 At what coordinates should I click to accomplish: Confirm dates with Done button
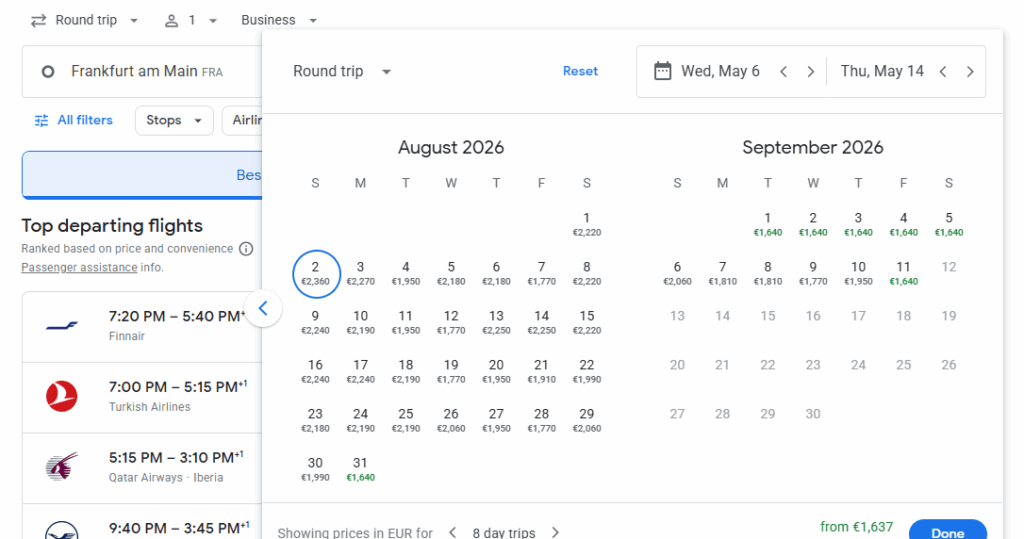pyautogui.click(x=946, y=531)
